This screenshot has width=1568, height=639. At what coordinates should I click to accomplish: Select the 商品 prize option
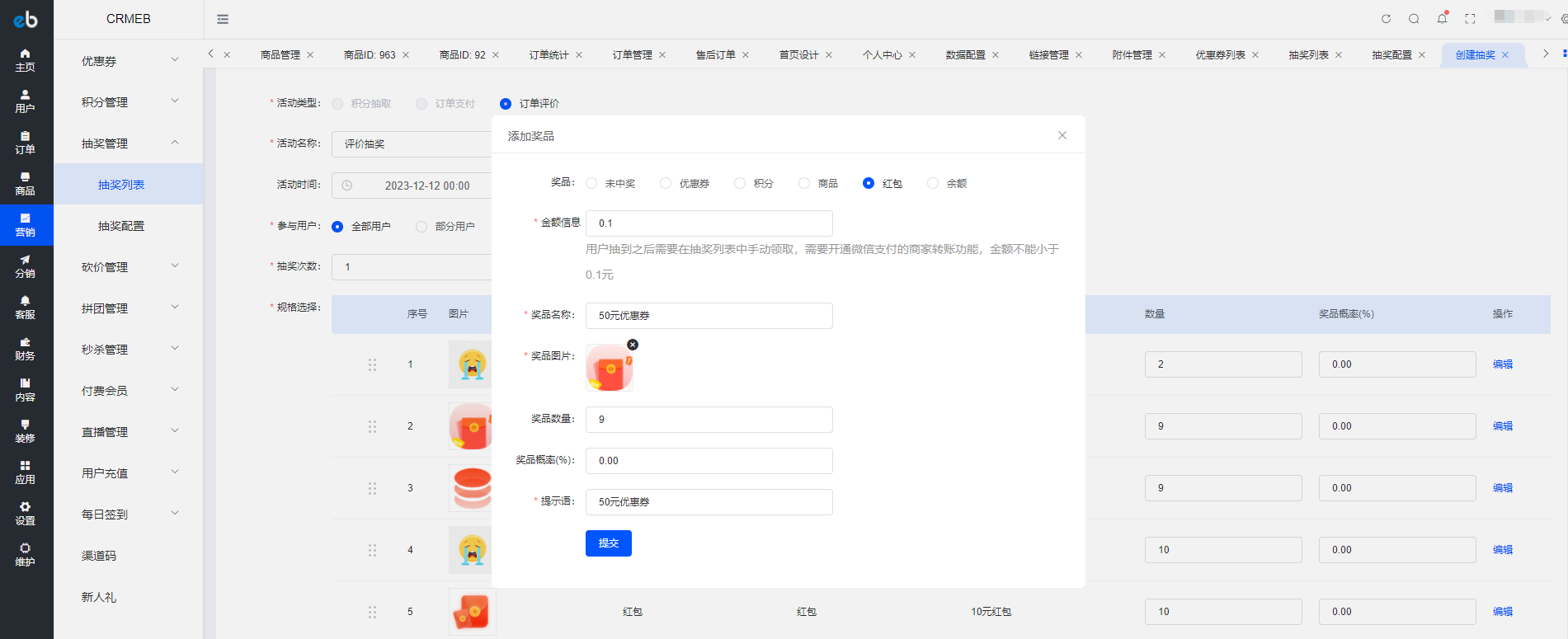click(x=818, y=183)
